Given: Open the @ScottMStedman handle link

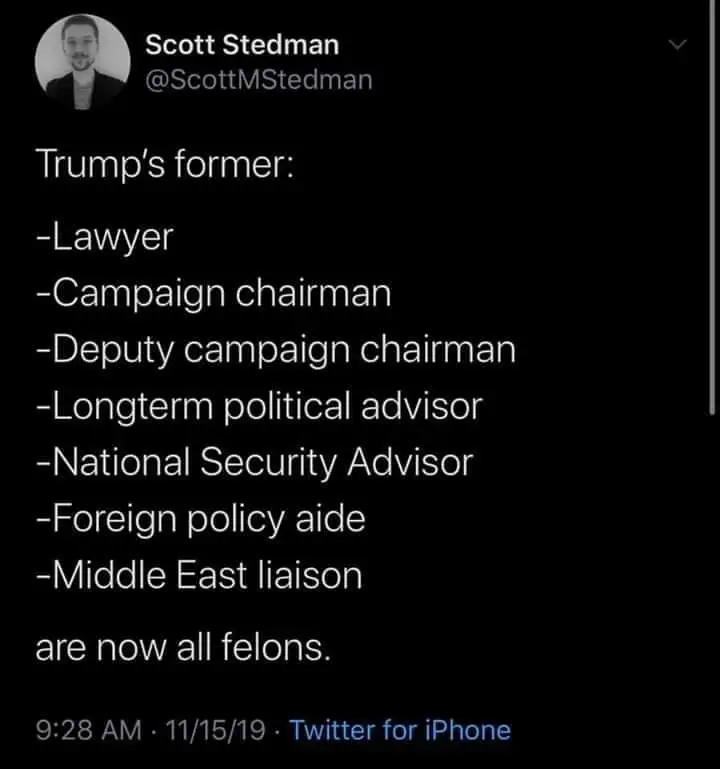Looking at the screenshot, I should click(259, 79).
